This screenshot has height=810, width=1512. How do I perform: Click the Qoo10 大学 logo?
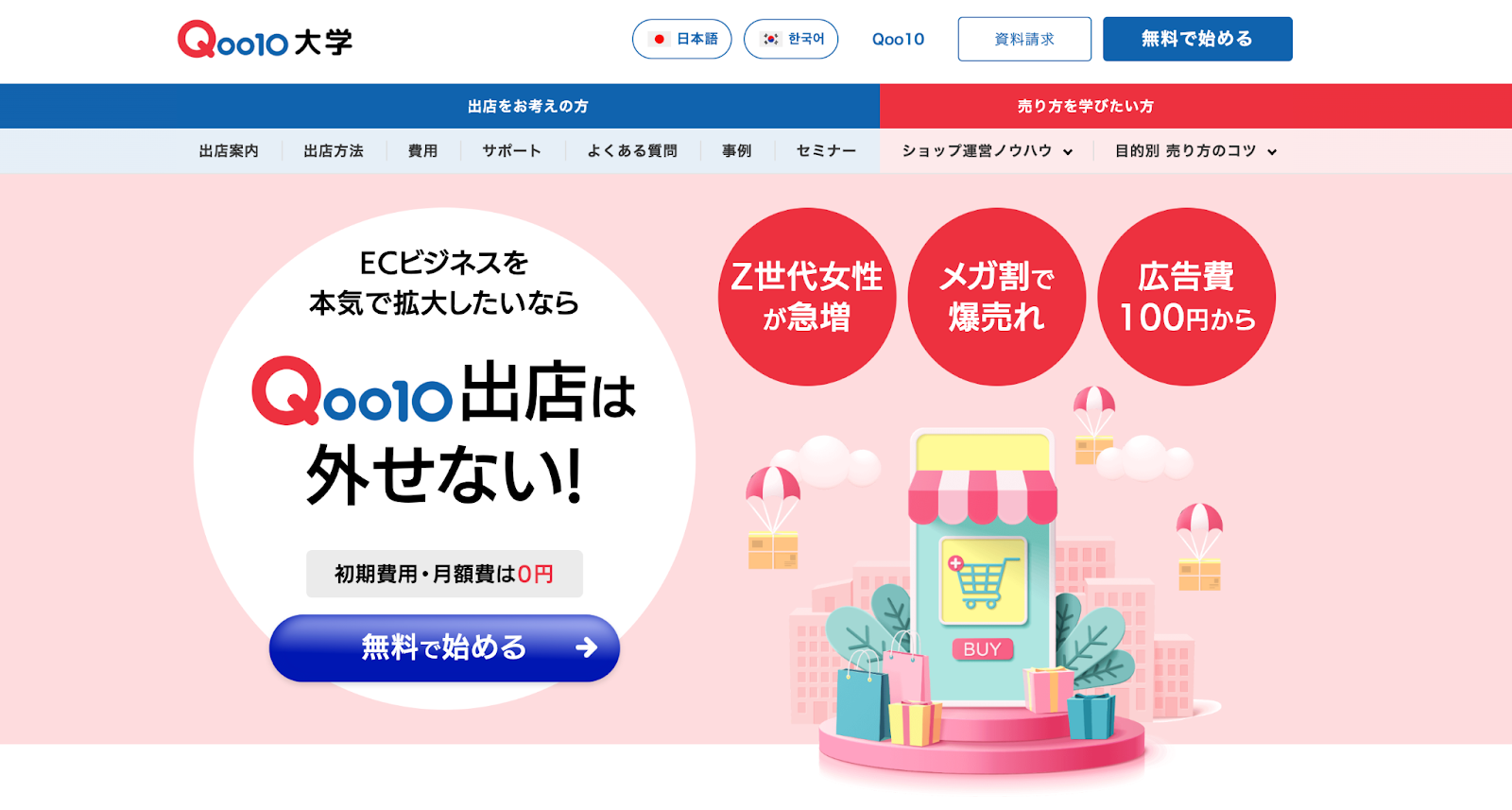tap(265, 40)
